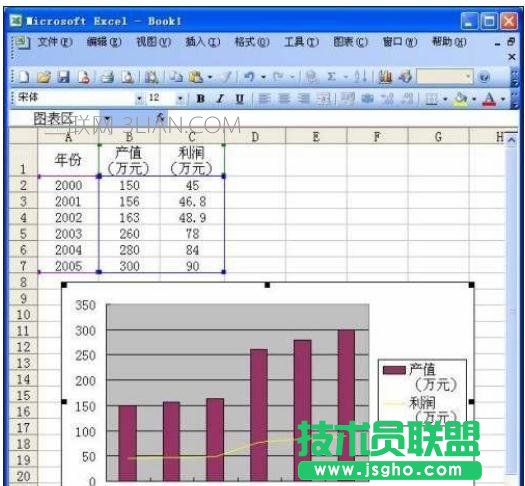Screen dimensions: 525x486
Task: Click the chart axis label 350
Action: (x=85, y=305)
